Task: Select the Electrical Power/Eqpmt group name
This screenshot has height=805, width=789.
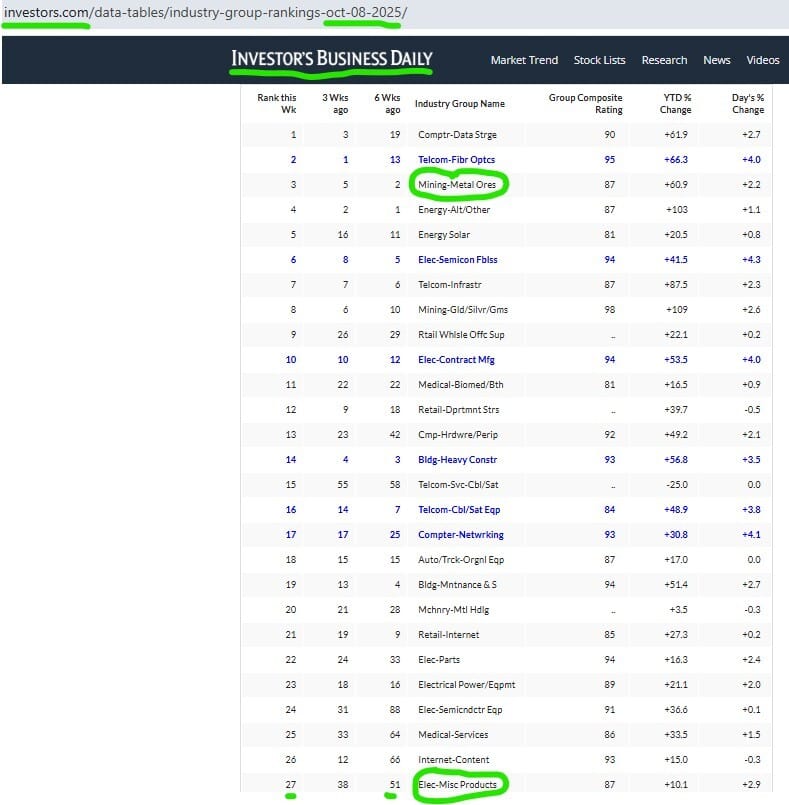Action: (x=467, y=685)
